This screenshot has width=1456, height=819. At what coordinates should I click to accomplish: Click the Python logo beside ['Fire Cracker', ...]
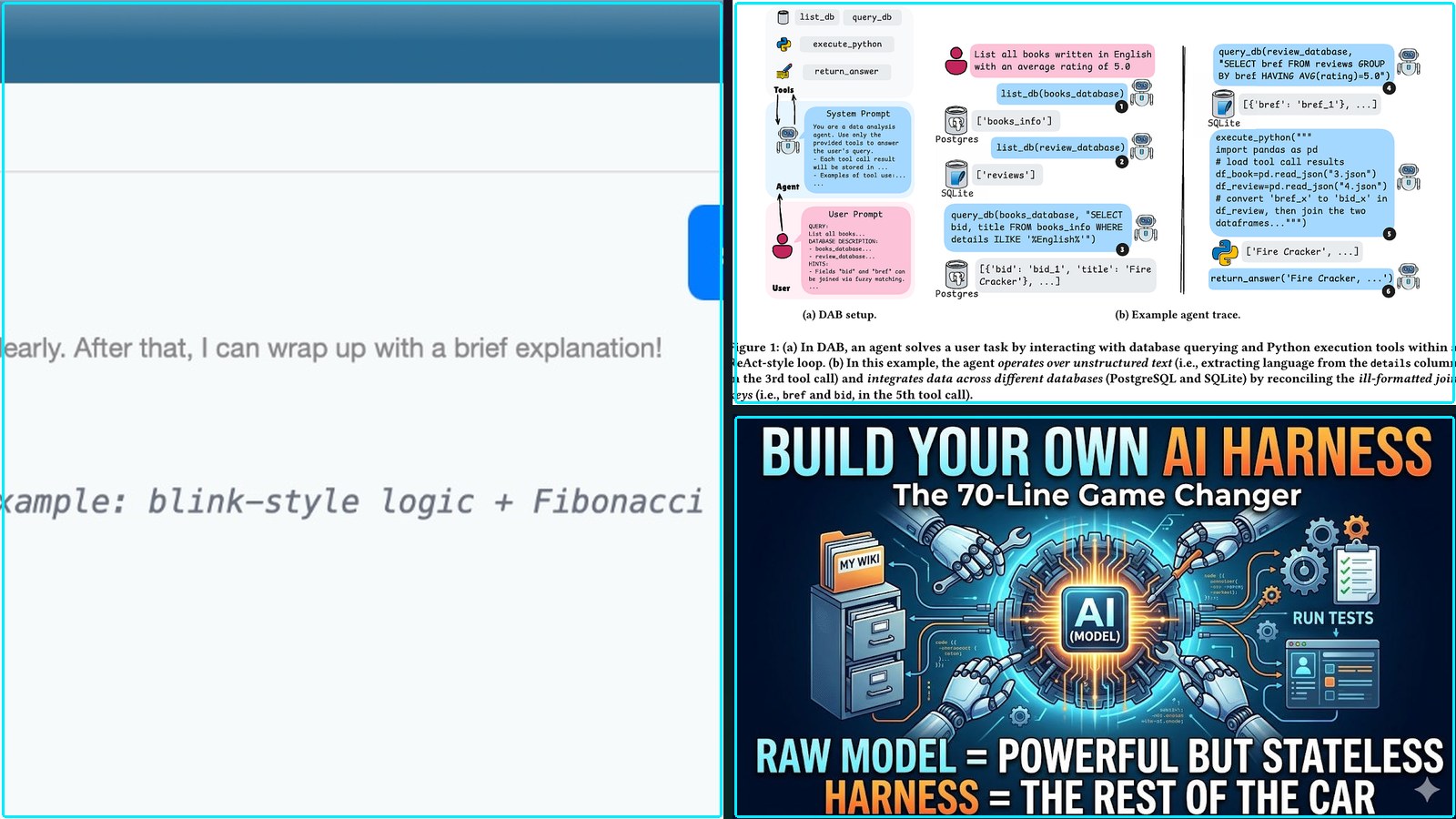[1225, 251]
